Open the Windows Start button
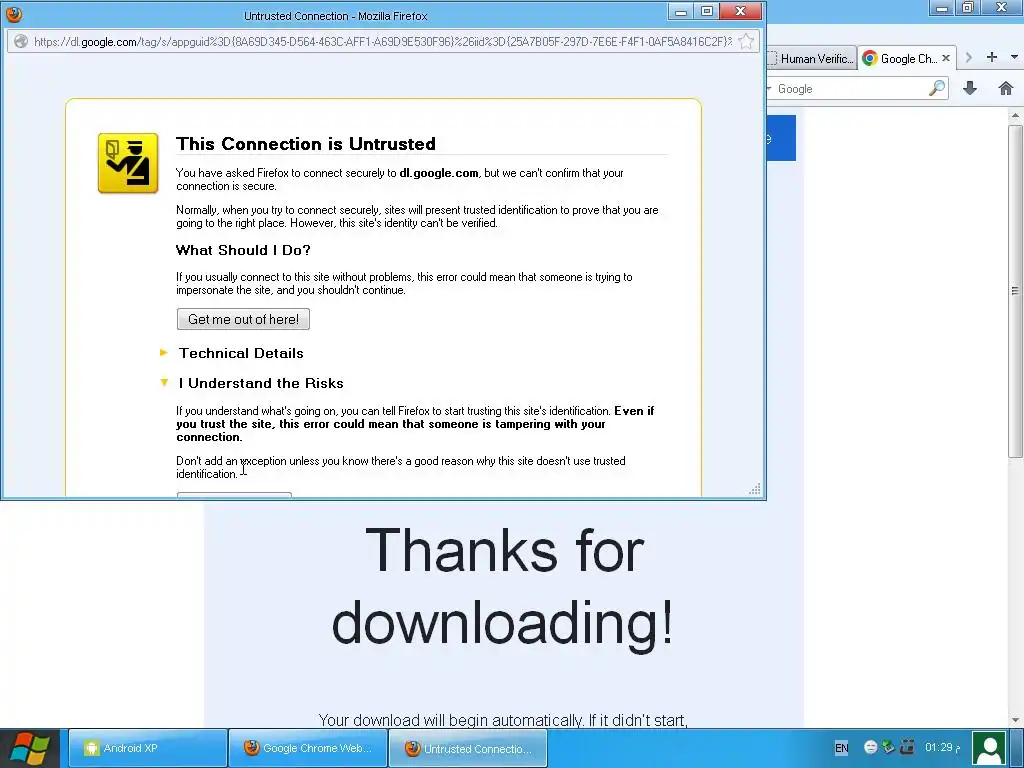 30,748
